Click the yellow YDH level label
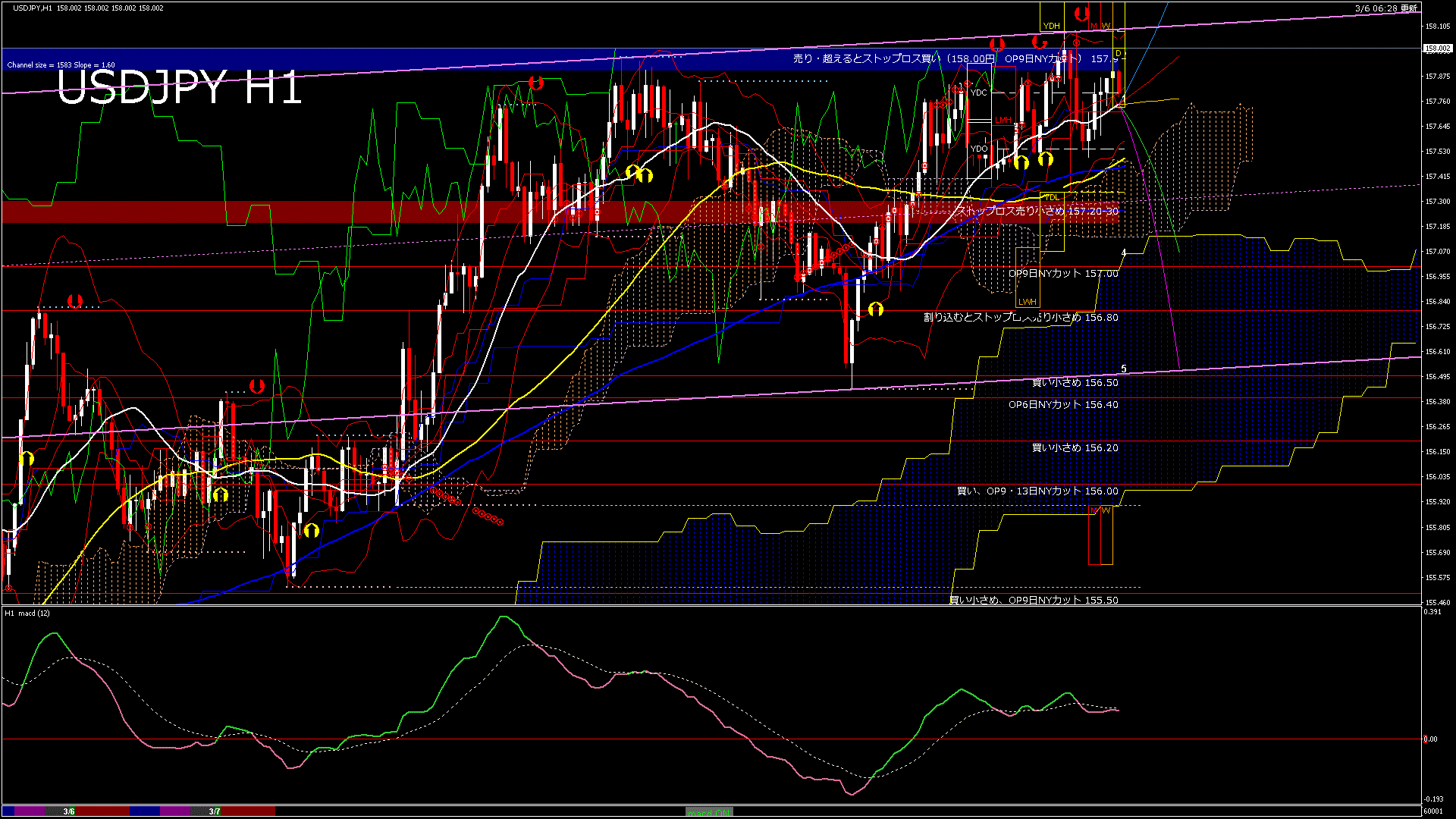This screenshot has width=1456, height=819. pyautogui.click(x=1051, y=26)
